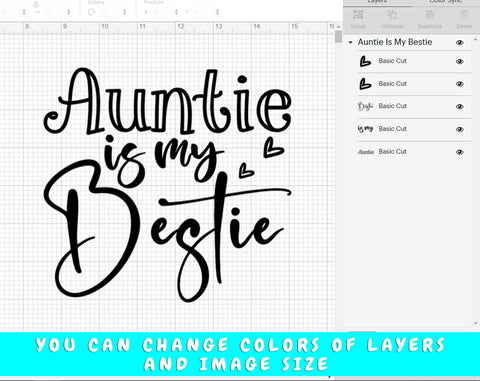Click the width stepper arrows left of H
Screen dimensions: 480x381
(24, 12)
